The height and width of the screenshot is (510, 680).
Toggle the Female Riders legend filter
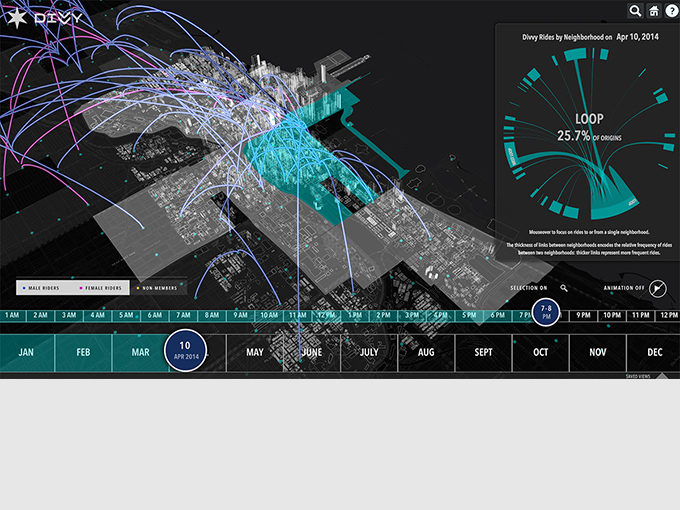(x=101, y=288)
